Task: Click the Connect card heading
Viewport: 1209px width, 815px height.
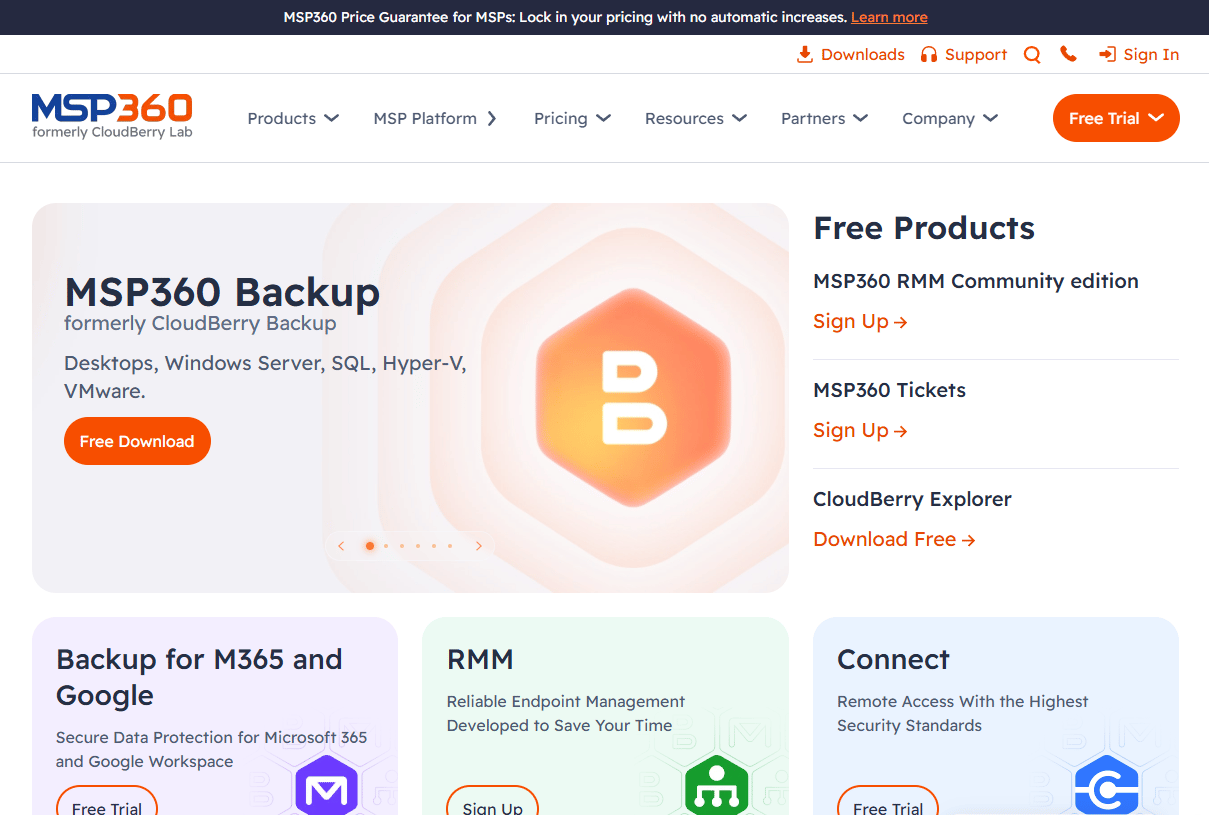Action: 893,659
